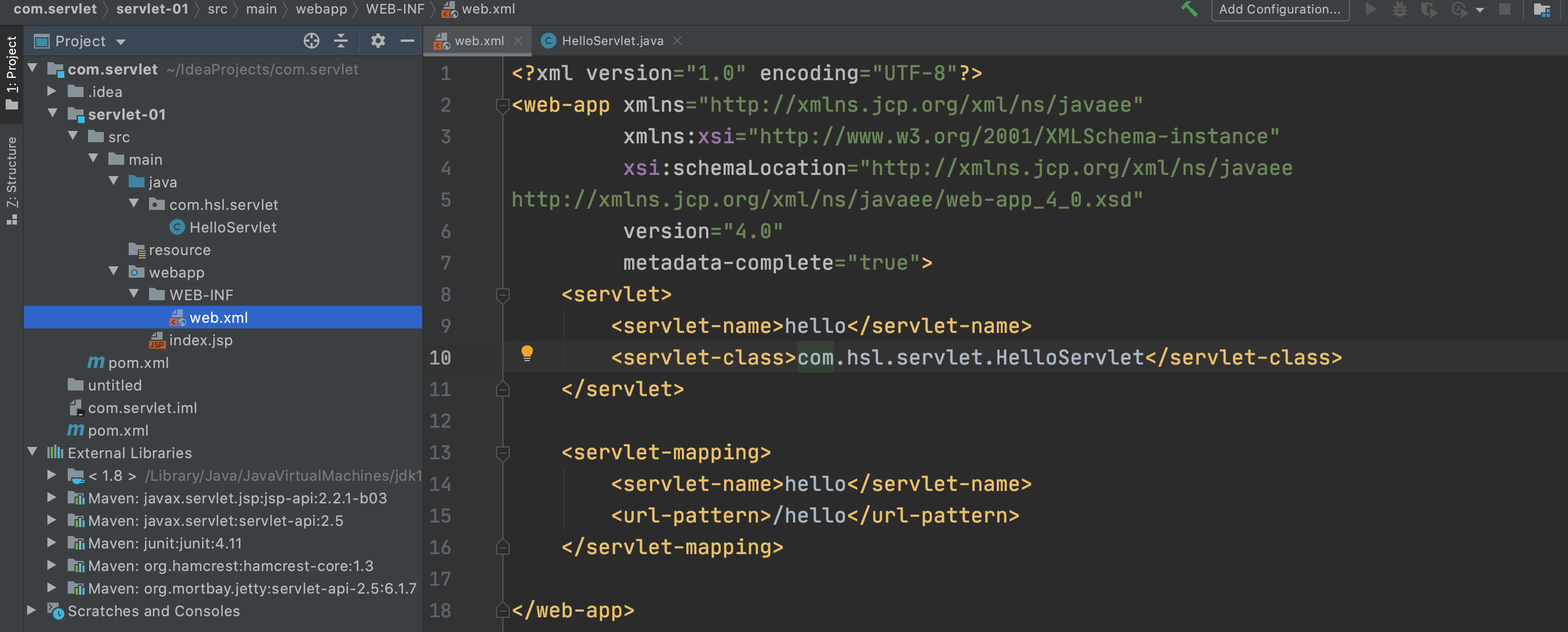1568x632 pixels.
Task: Fold the servlet tag at line 8
Action: 503,295
